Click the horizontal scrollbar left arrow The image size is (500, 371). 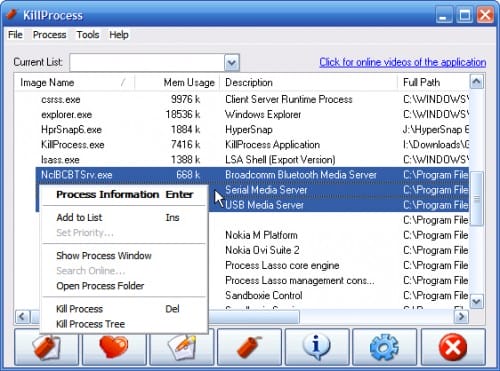point(22,316)
